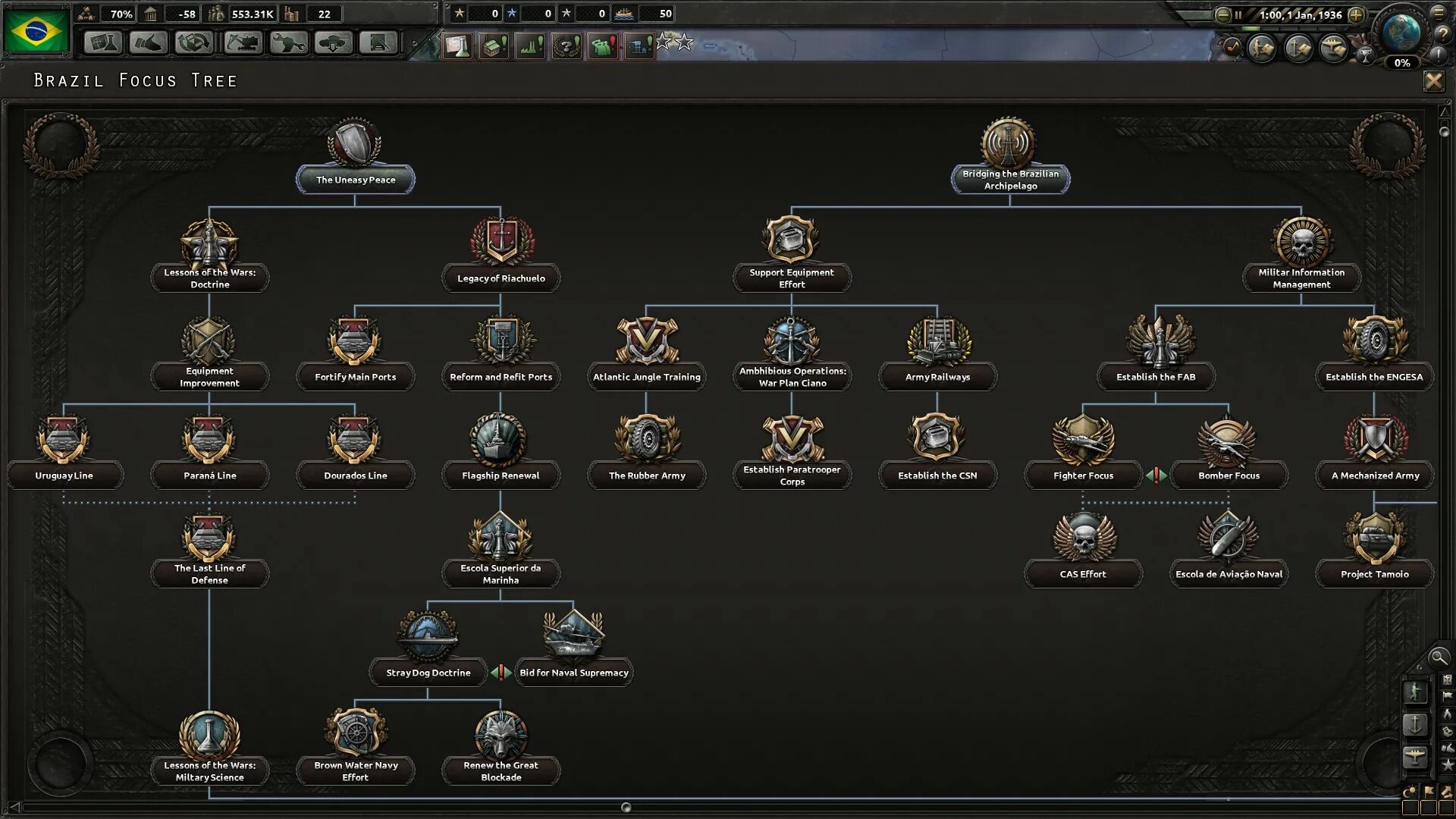1456x819 pixels.
Task: Select the air plane mode button
Action: click(x=1415, y=757)
